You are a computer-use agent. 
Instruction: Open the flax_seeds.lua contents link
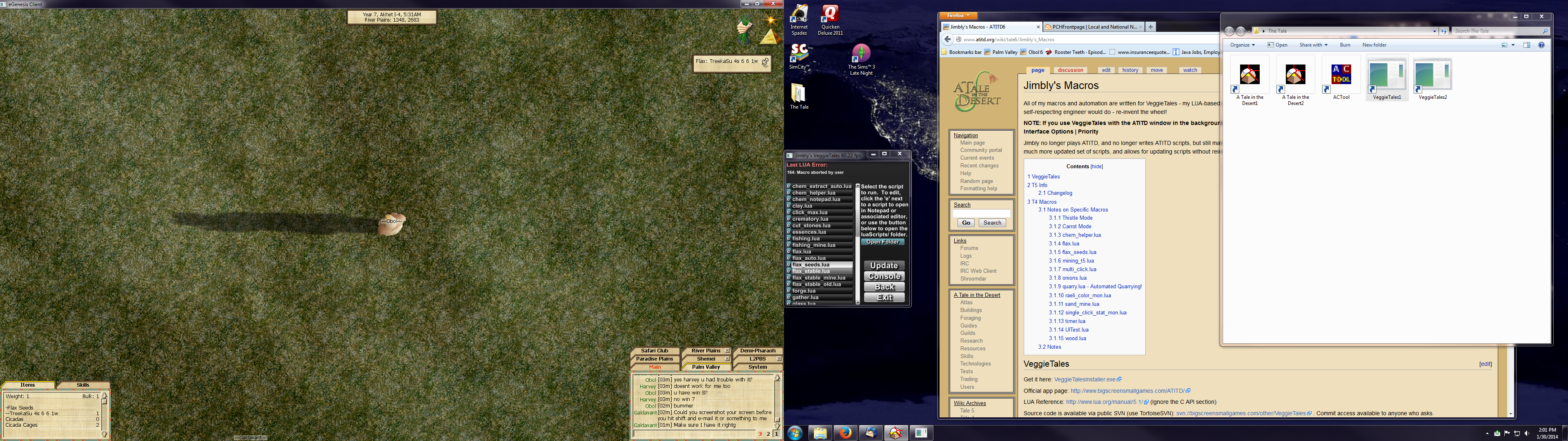click(1073, 252)
